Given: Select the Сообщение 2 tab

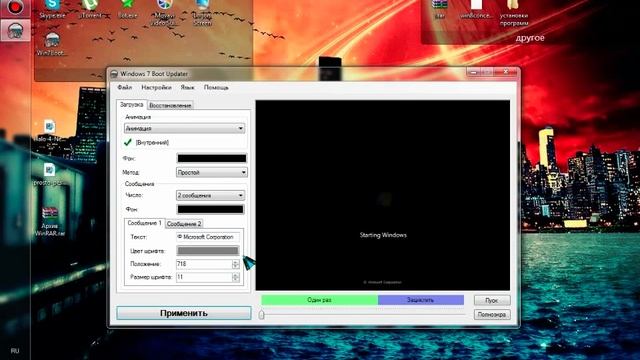Looking at the screenshot, I should click(x=184, y=224).
